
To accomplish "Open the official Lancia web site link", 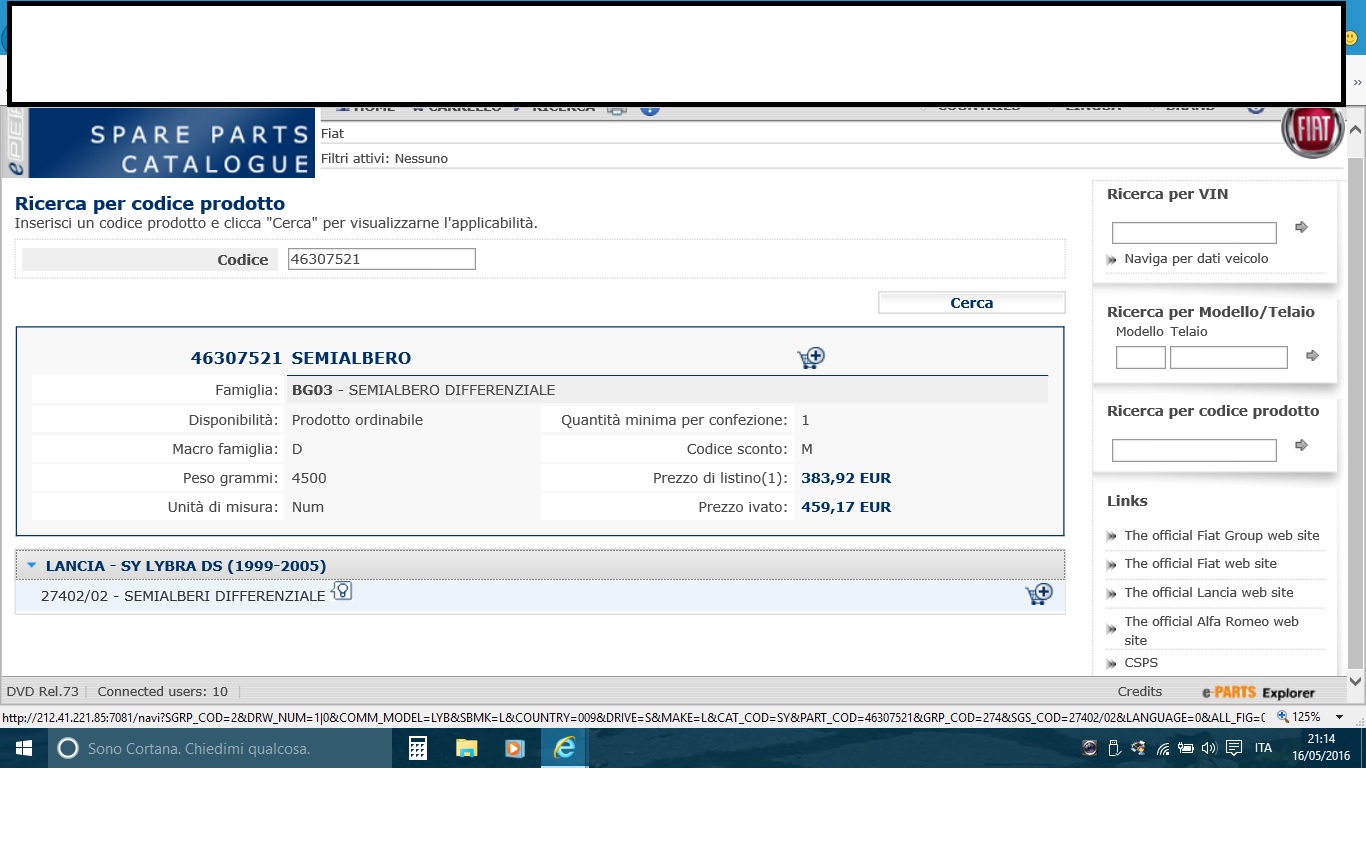I will tap(1208, 593).
